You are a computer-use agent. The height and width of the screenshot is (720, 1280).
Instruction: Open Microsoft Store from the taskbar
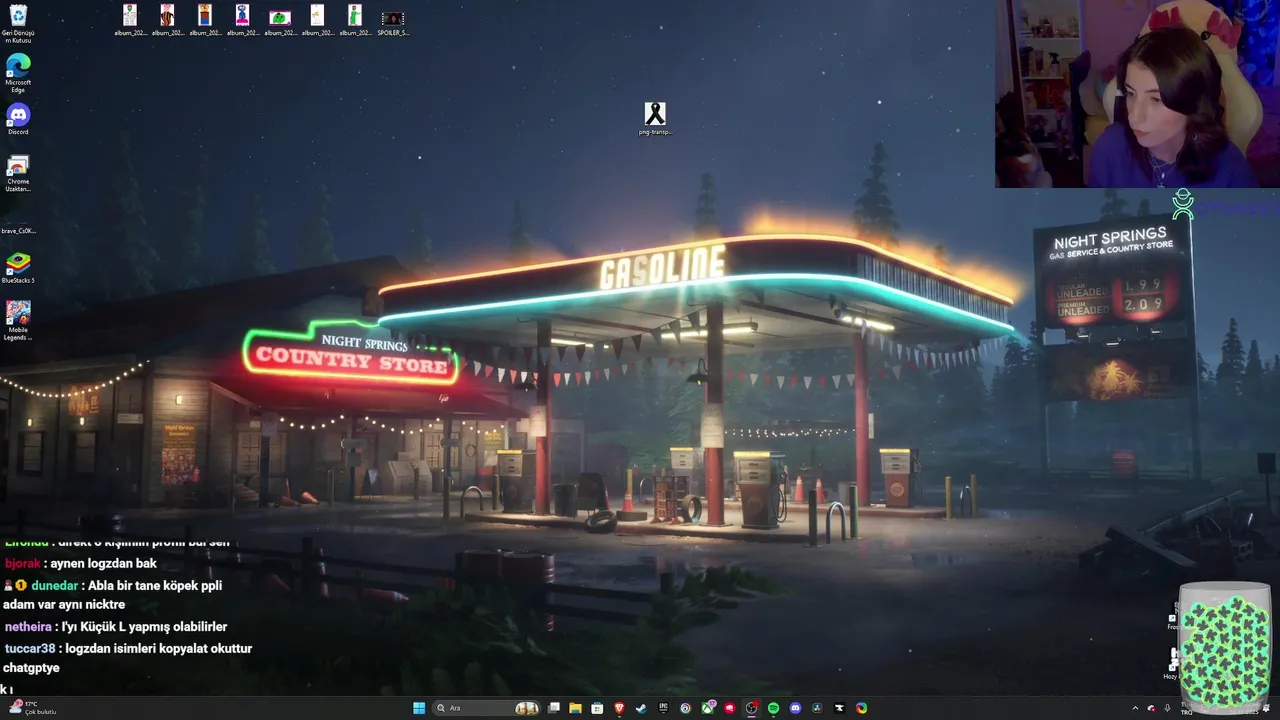coord(597,708)
